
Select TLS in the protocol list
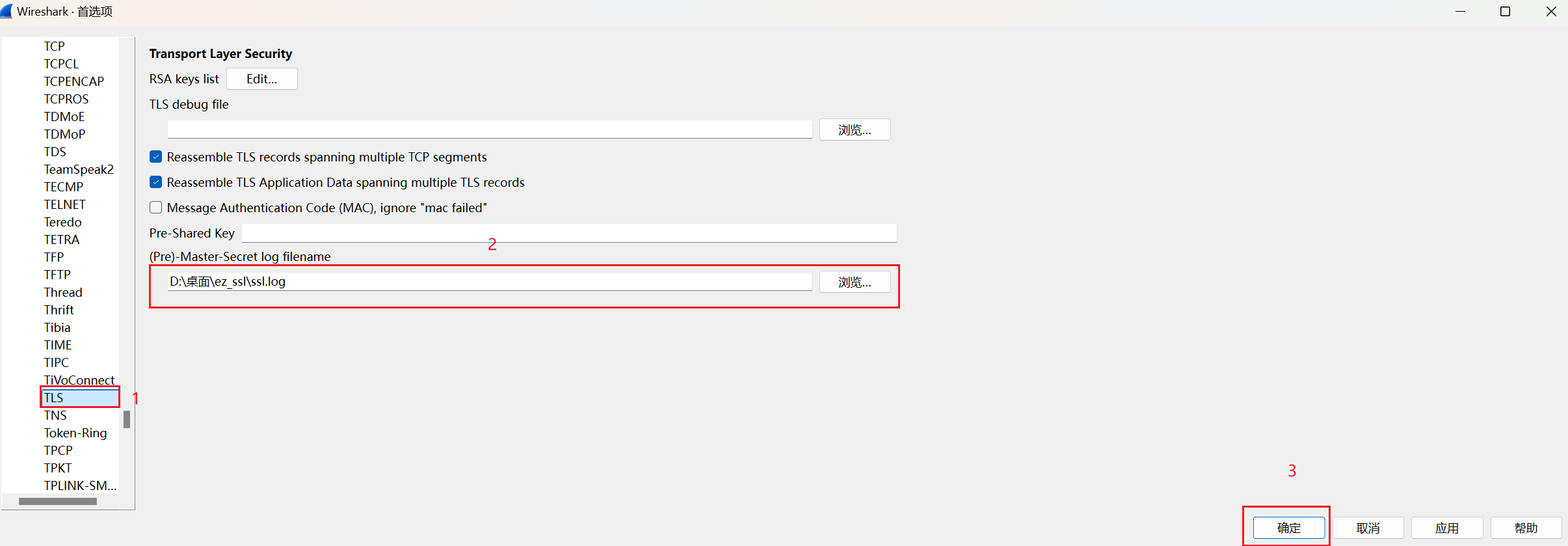pos(54,398)
